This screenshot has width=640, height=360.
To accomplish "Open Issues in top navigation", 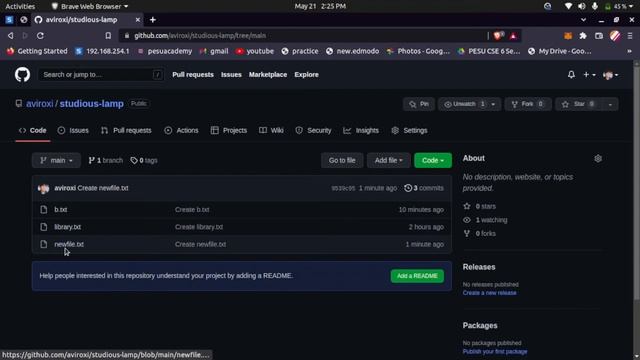I will (231, 75).
